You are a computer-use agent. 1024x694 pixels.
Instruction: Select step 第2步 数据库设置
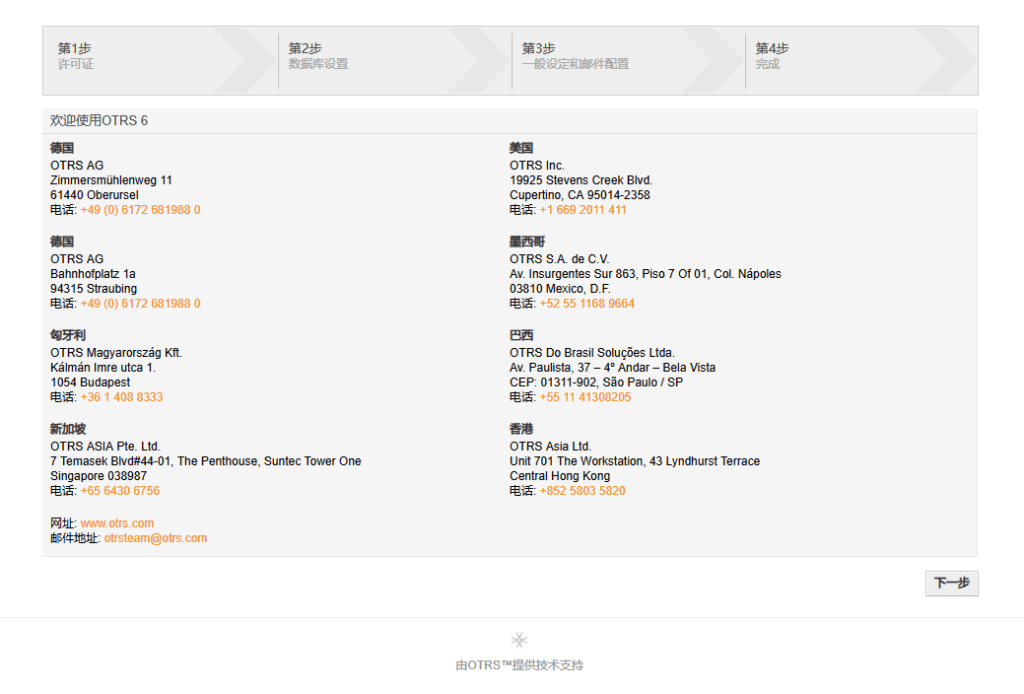[394, 61]
